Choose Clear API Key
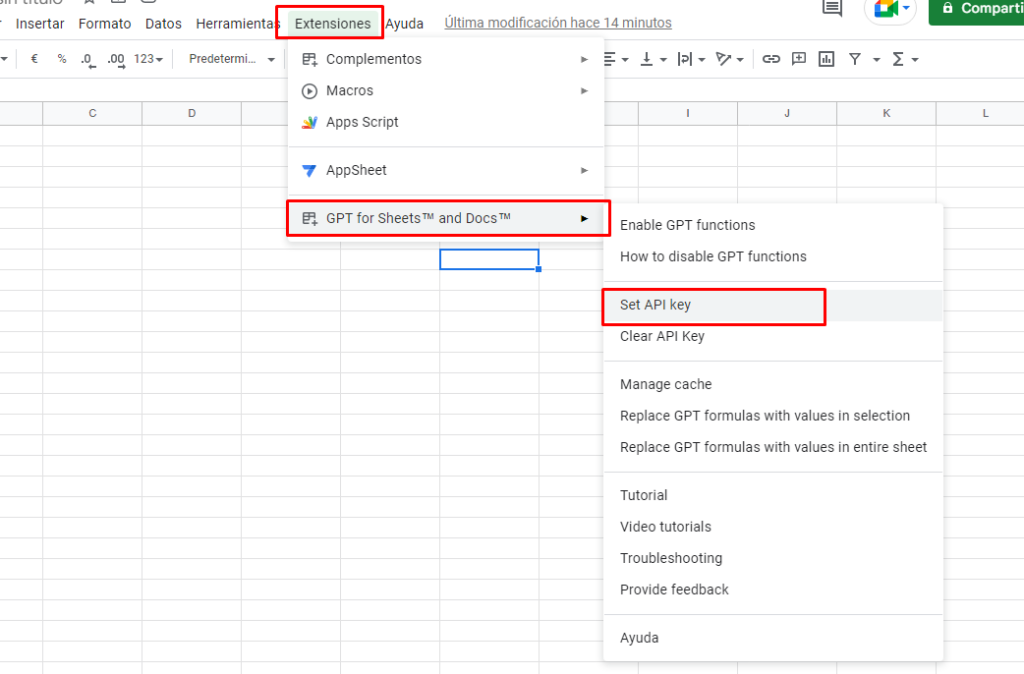 click(773, 336)
